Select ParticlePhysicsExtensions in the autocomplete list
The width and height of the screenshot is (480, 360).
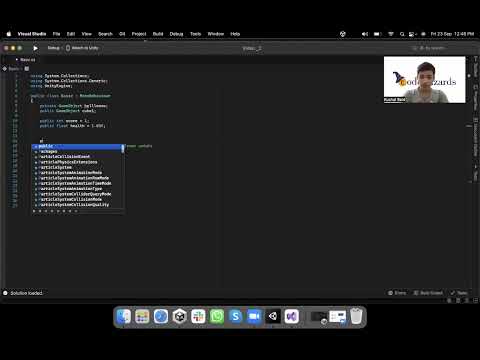click(x=78, y=162)
